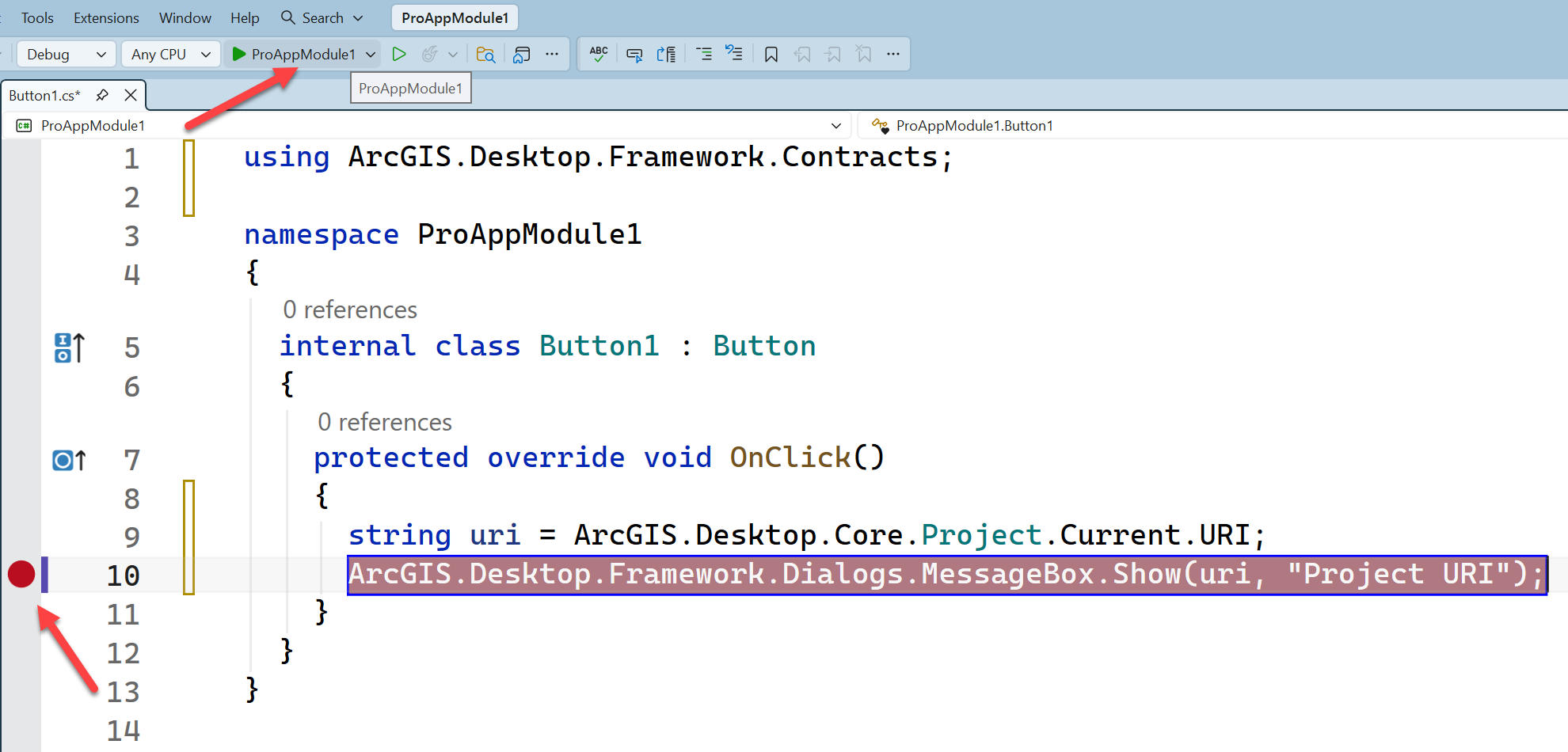
Task: Open first toolbar overflow ellipsis after Find in Files
Action: coord(552,54)
